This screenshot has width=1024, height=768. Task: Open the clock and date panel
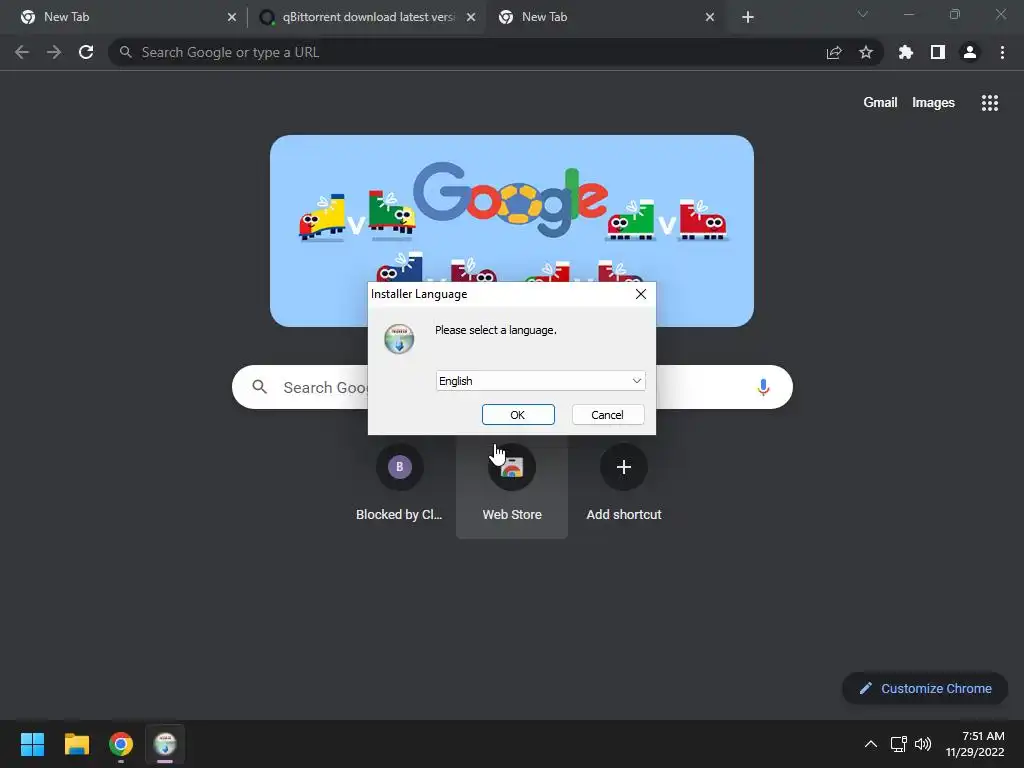(975, 744)
